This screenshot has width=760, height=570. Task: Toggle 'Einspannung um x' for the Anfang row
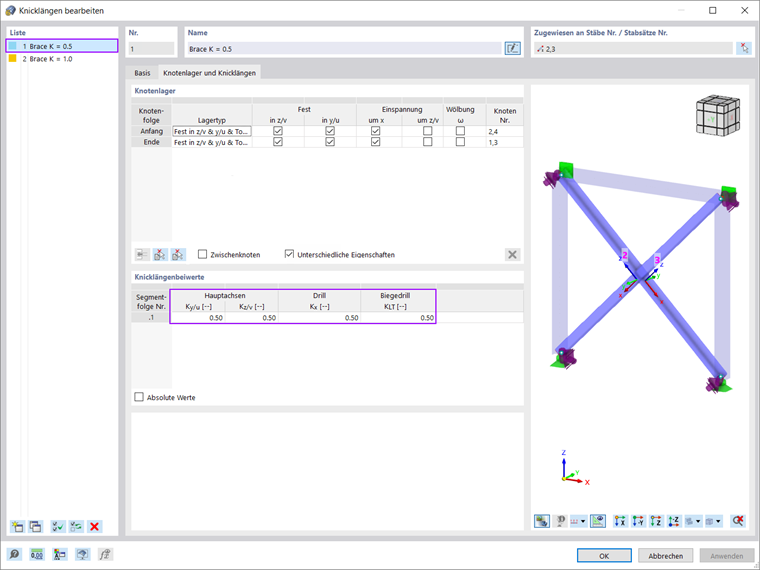[376, 131]
